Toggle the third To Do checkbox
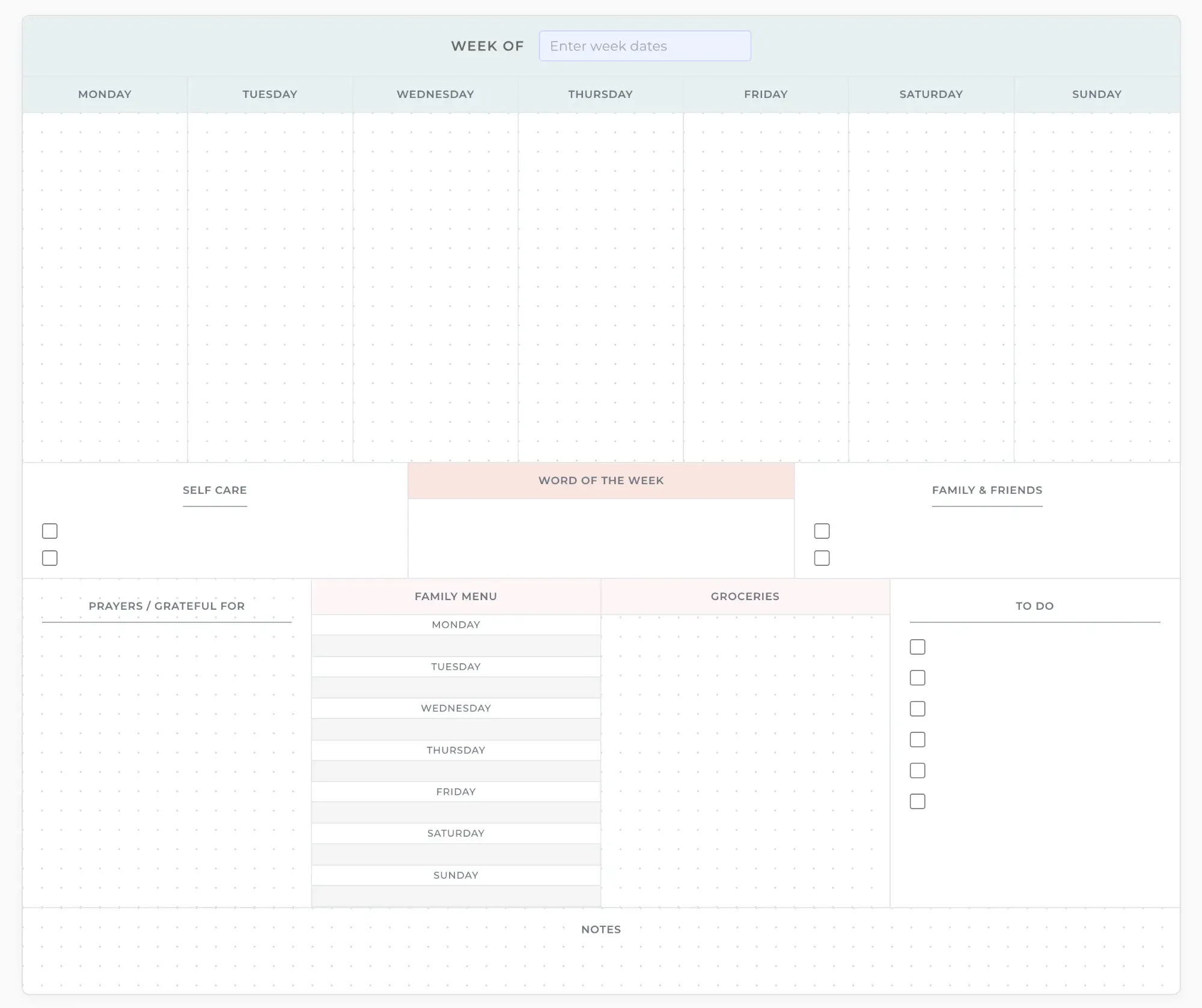 tap(917, 709)
